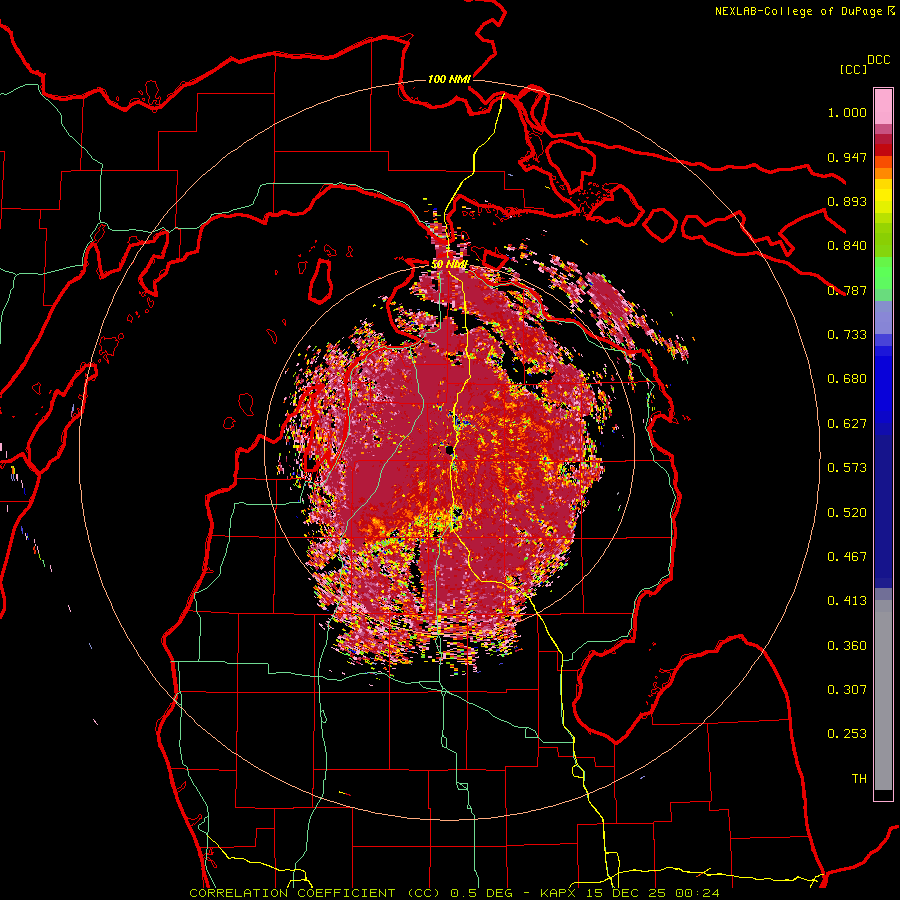Select the 0.520 legend value
Image resolution: width=900 pixels, height=900 pixels.
(847, 513)
